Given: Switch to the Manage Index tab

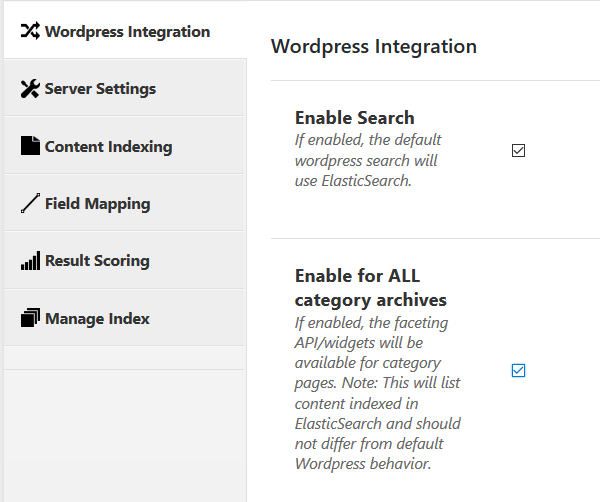Looking at the screenshot, I should [124, 318].
